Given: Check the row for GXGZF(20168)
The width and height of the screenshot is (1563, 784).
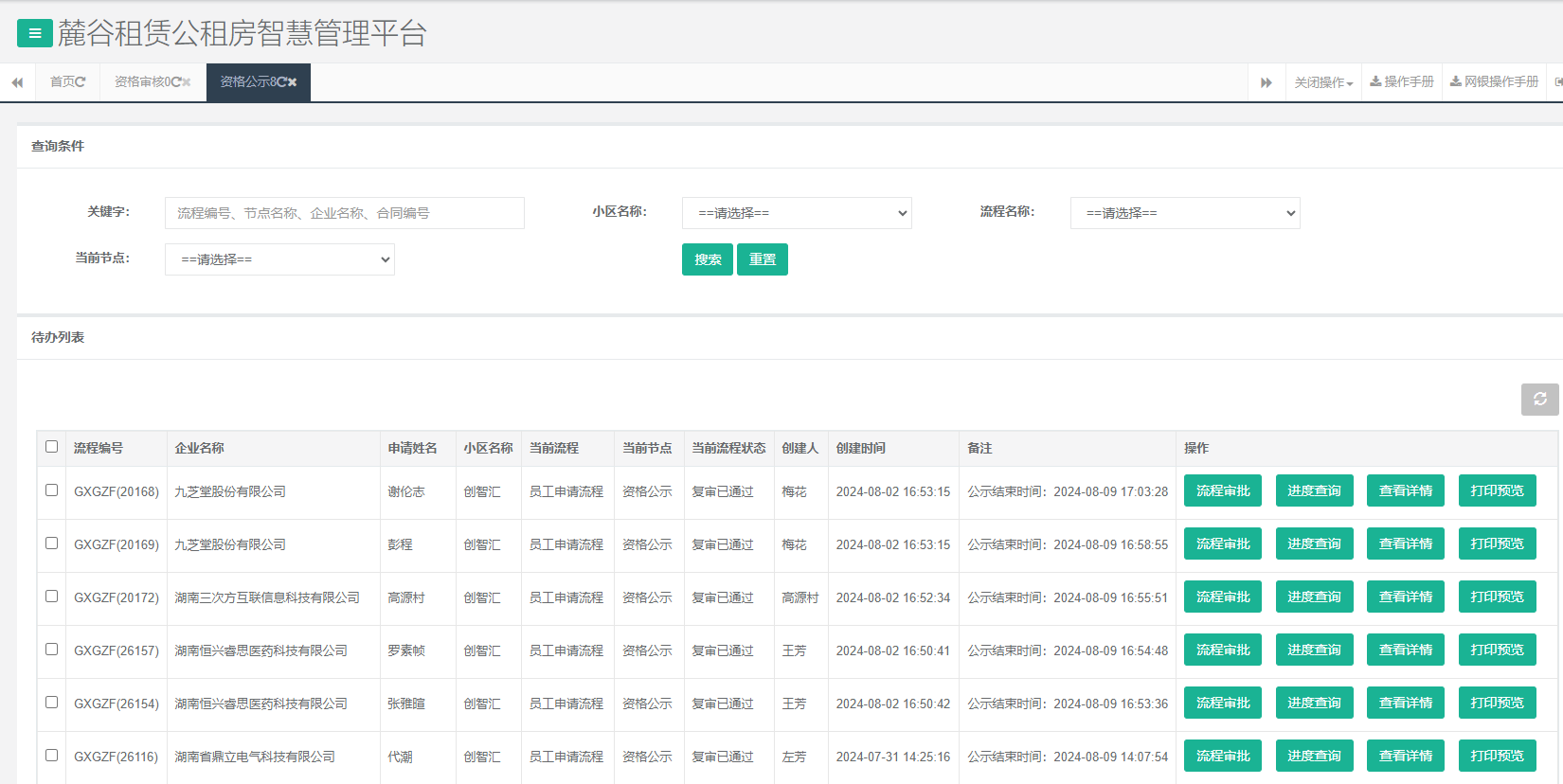Looking at the screenshot, I should pos(51,490).
